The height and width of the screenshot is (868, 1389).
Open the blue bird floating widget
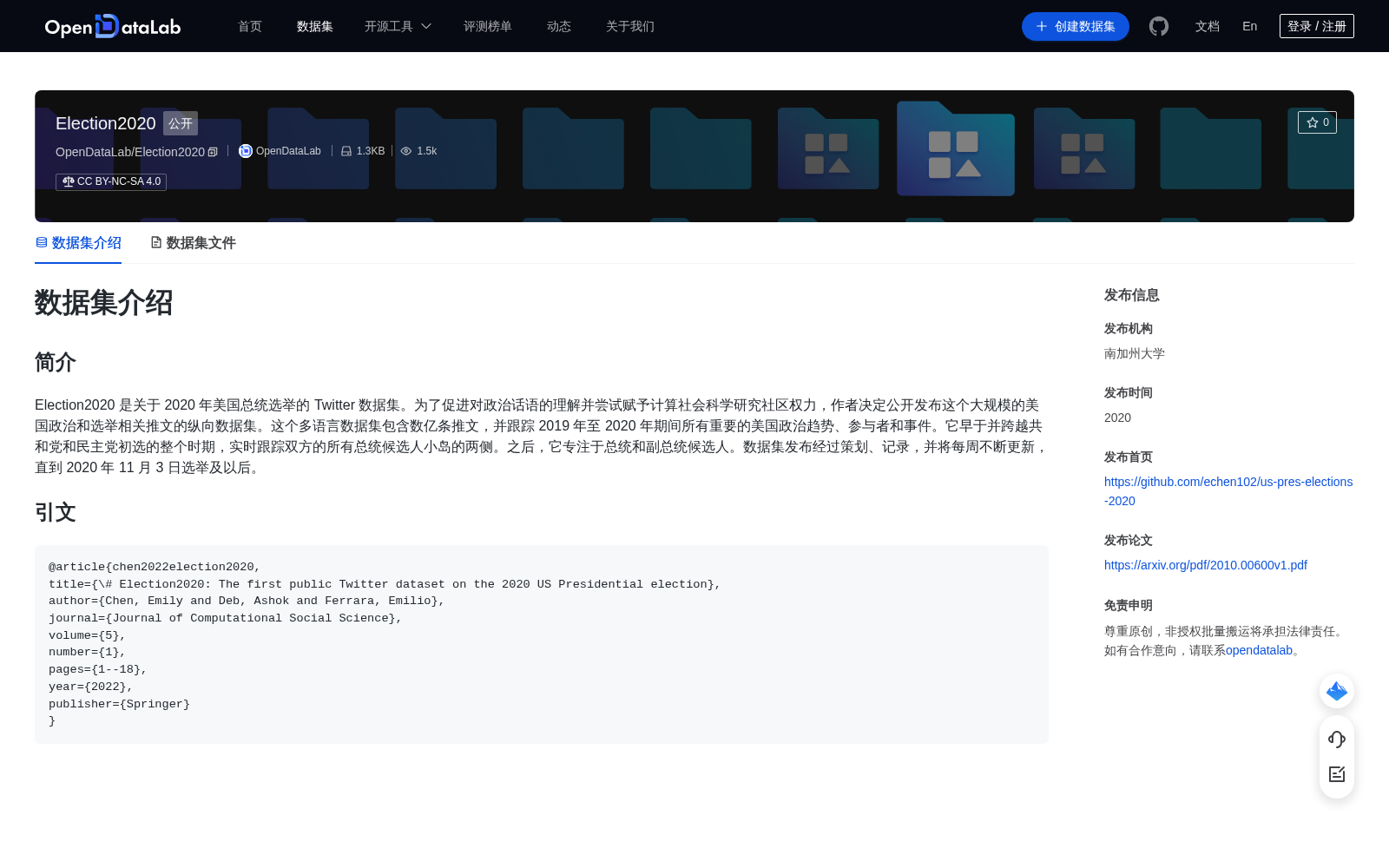click(x=1337, y=691)
